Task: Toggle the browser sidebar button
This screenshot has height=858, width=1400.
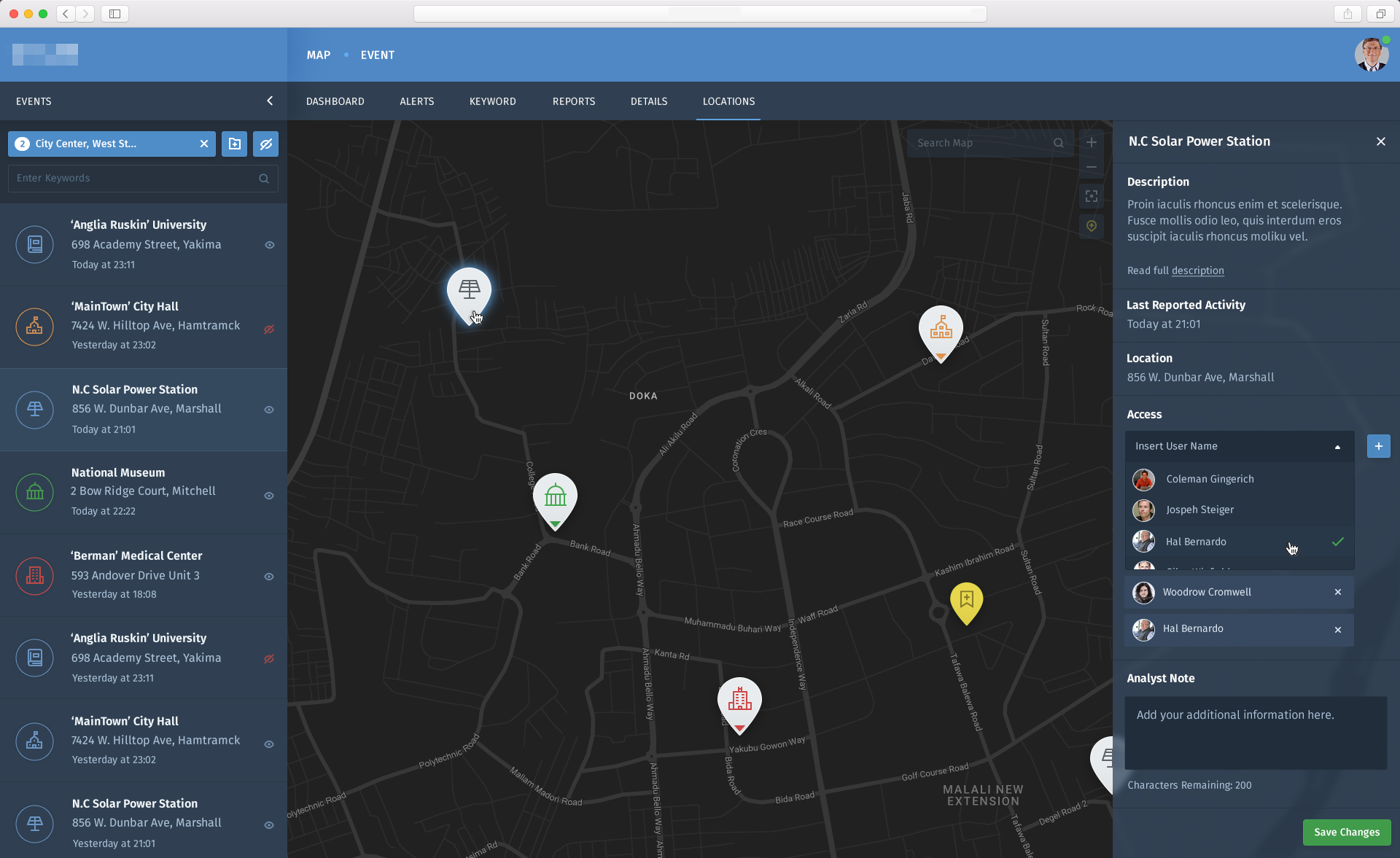Action: point(114,14)
